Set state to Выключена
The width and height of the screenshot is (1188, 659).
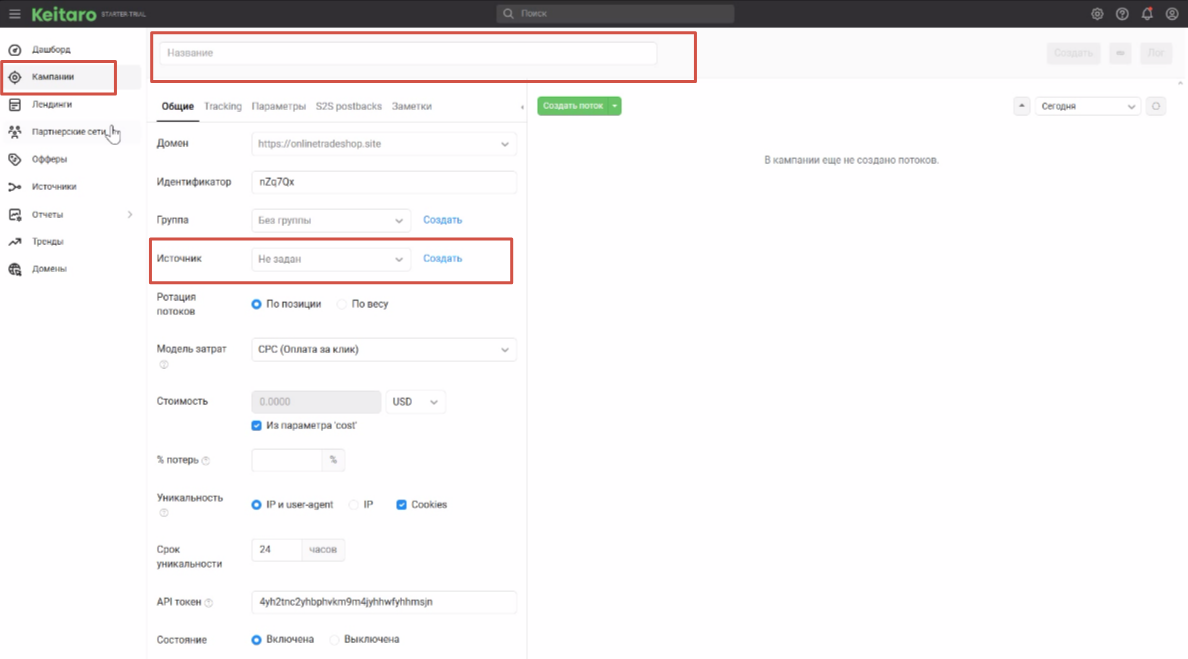pos(336,639)
